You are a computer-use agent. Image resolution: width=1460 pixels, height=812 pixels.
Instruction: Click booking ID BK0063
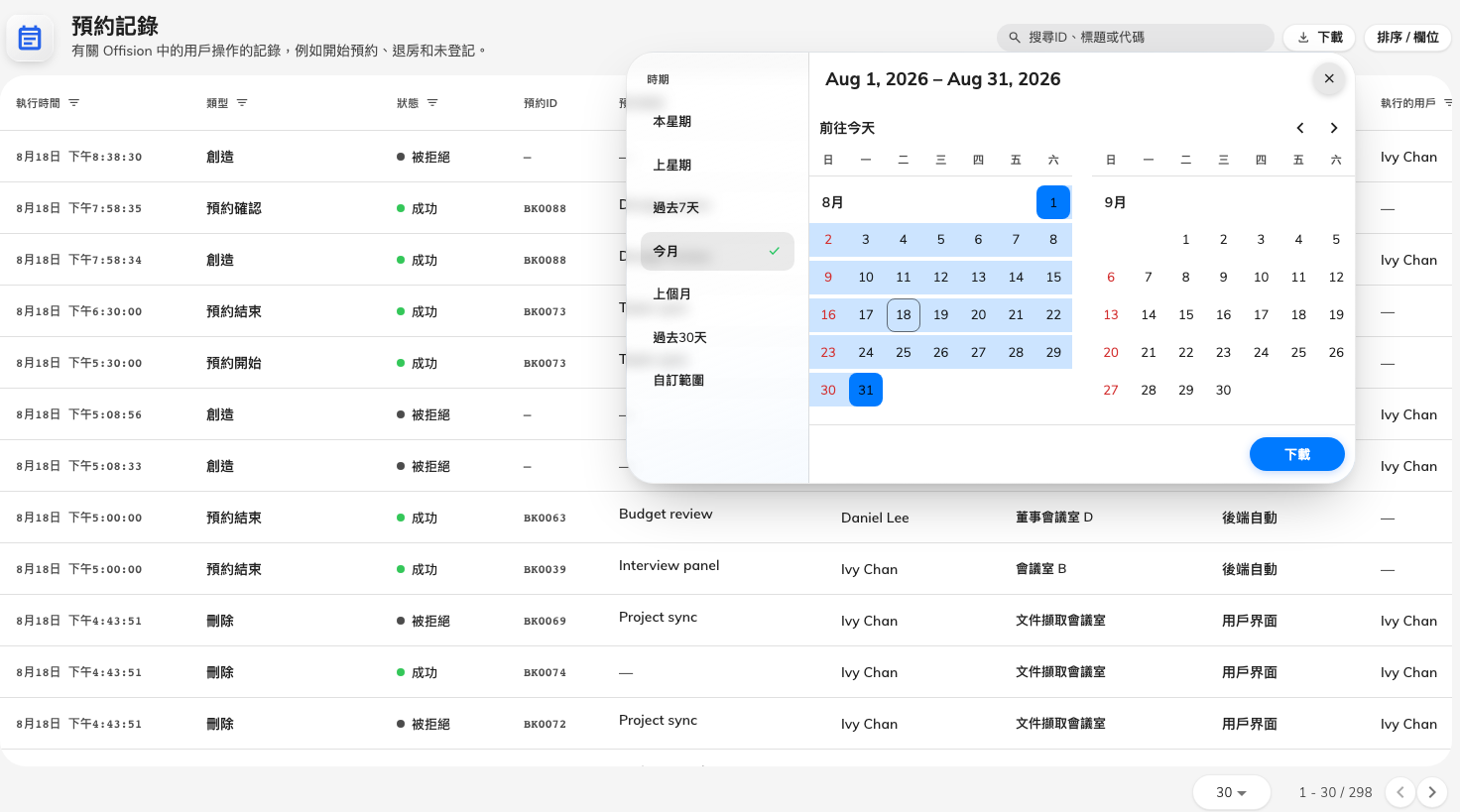[545, 519]
